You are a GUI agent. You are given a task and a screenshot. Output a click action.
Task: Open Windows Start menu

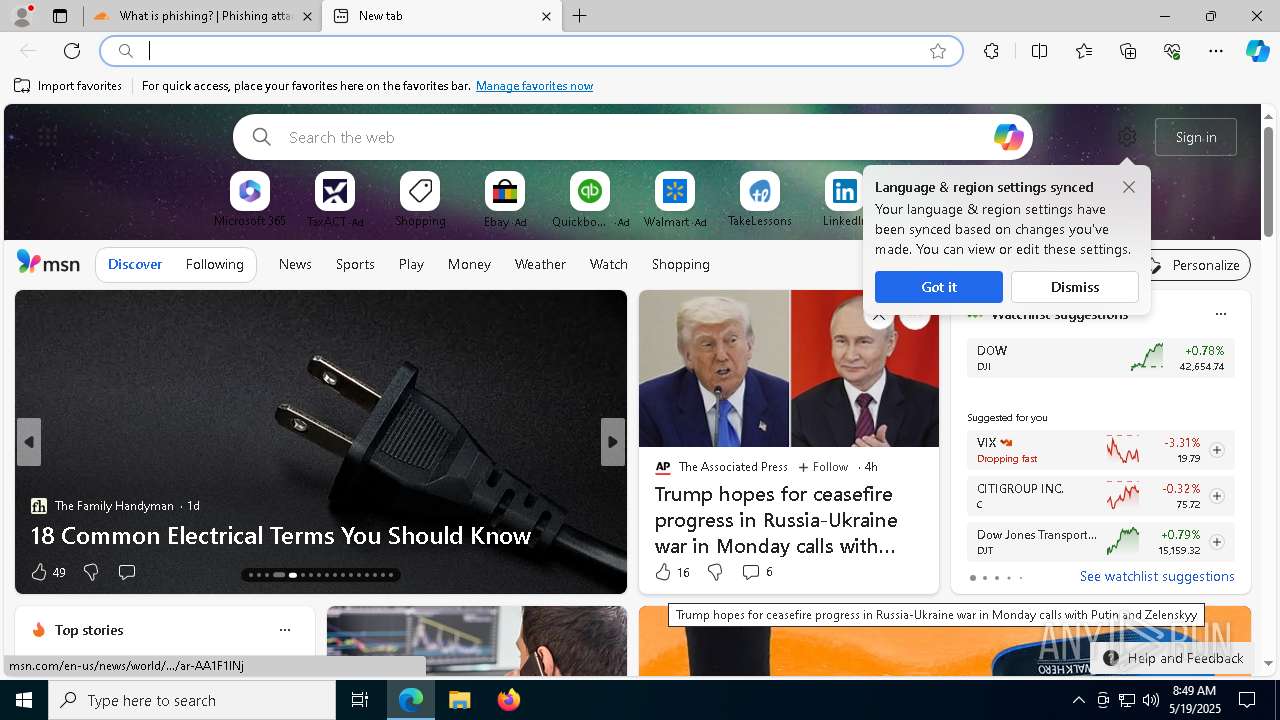click(24, 700)
